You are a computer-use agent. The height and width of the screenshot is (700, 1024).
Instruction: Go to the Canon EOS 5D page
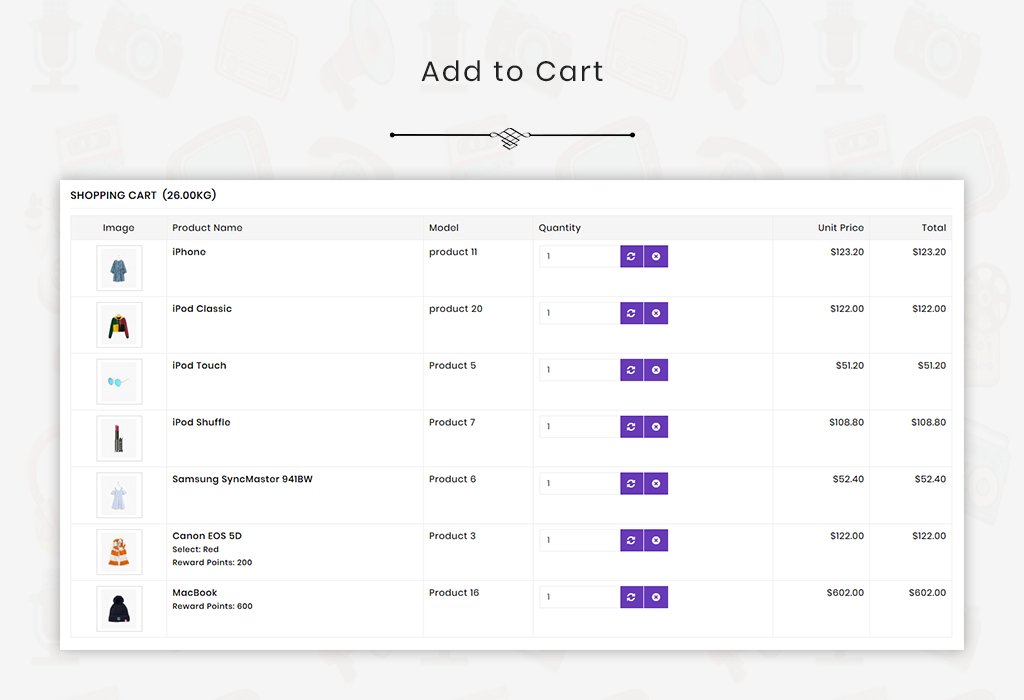[207, 536]
